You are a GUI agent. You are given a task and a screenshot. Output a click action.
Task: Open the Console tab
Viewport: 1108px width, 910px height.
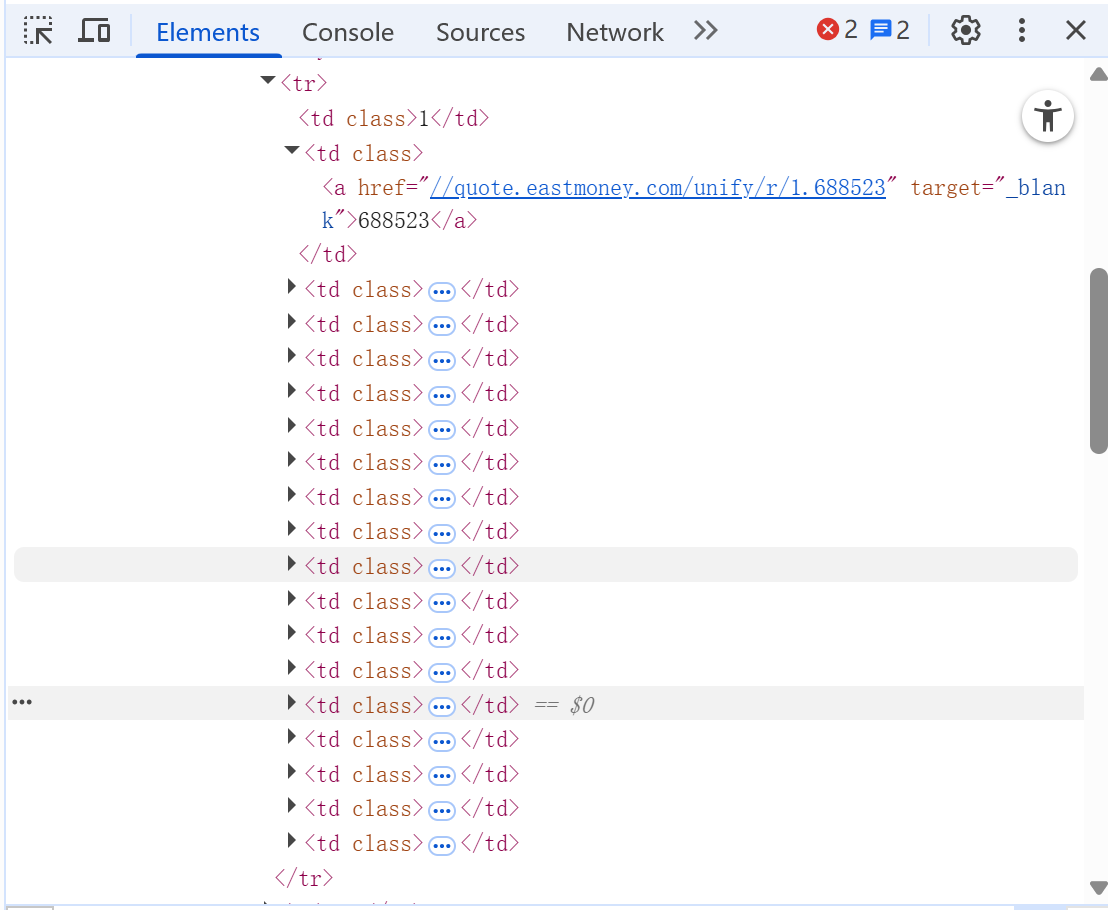[348, 32]
